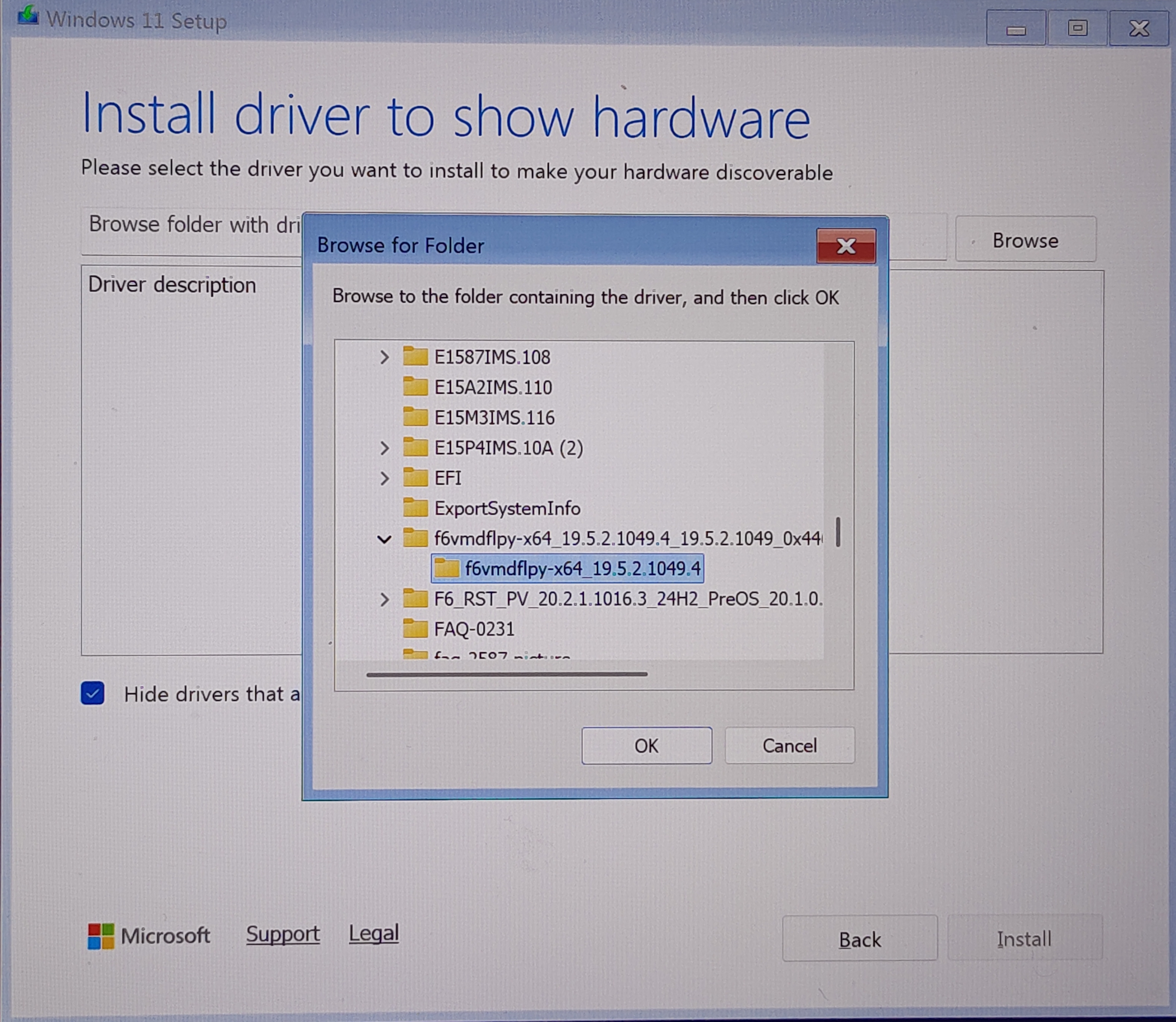Minimize the Windows 11 Setup window
The image size is (1176, 1022).
click(x=1016, y=28)
